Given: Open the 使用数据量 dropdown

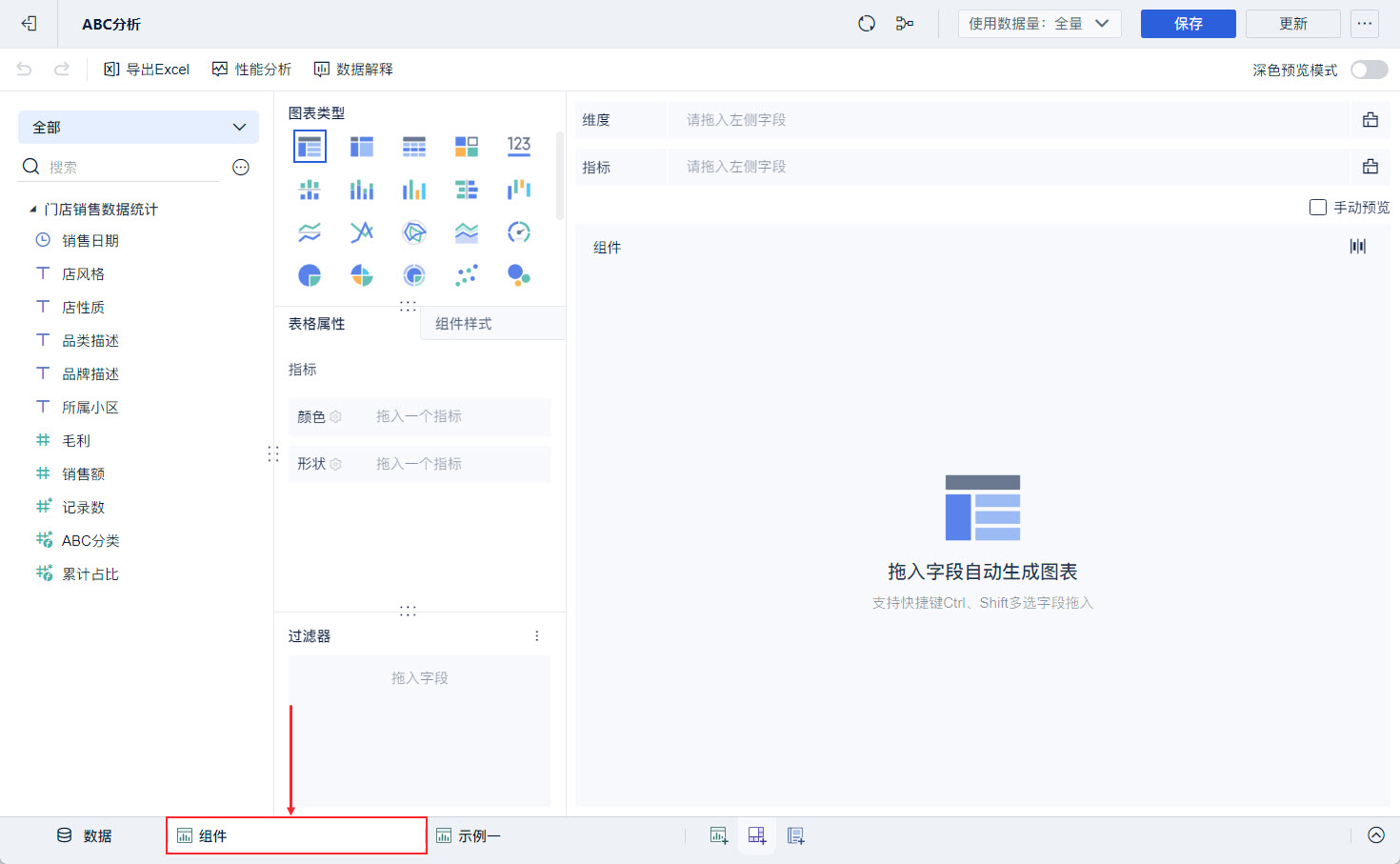Looking at the screenshot, I should (1040, 24).
